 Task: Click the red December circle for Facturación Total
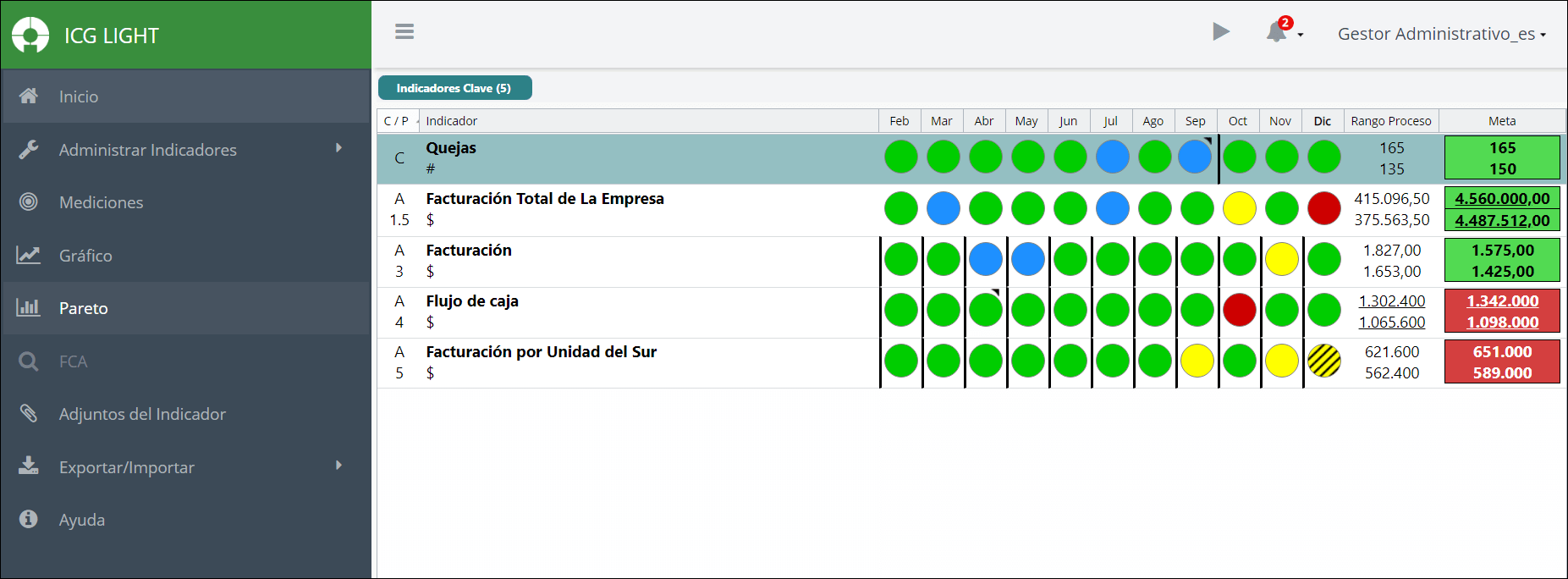pos(1324,208)
